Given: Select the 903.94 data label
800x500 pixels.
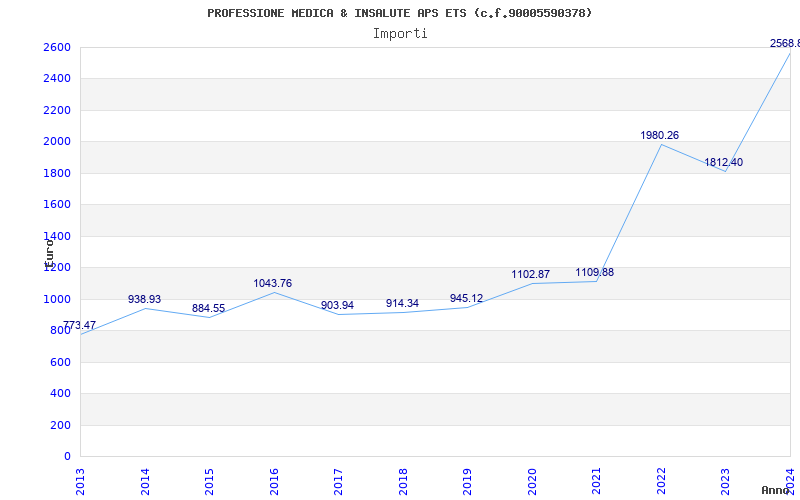Looking at the screenshot, I should (337, 306).
